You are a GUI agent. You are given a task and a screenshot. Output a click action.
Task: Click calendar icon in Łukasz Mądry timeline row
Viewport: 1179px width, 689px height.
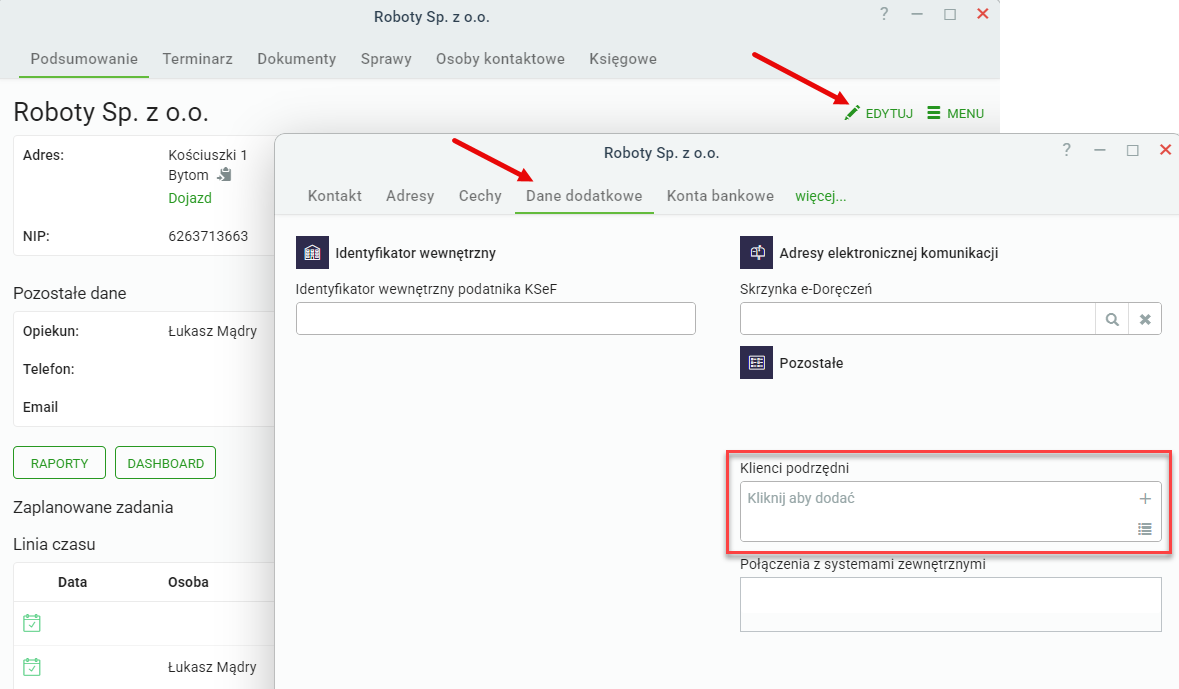tap(32, 666)
